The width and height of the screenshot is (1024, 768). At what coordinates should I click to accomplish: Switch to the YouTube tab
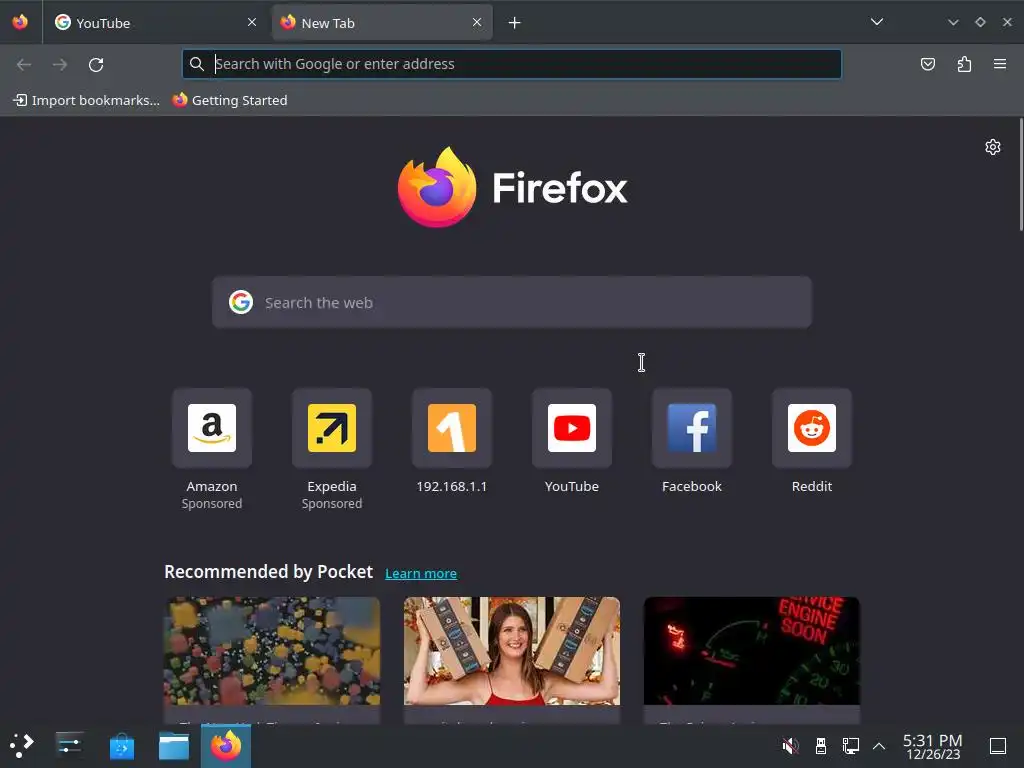pos(155,22)
